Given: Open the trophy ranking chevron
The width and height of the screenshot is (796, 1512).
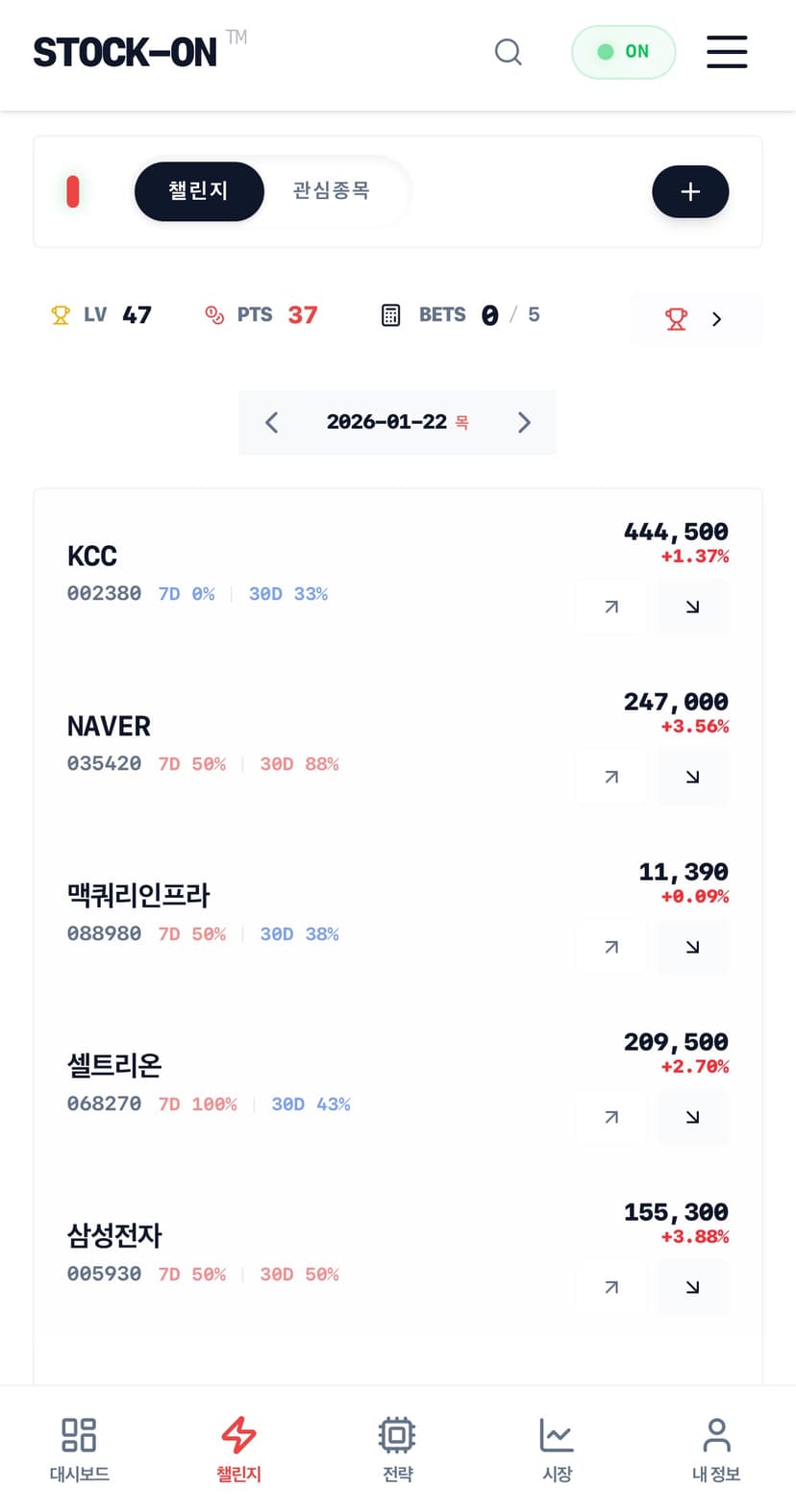Looking at the screenshot, I should pyautogui.click(x=696, y=319).
